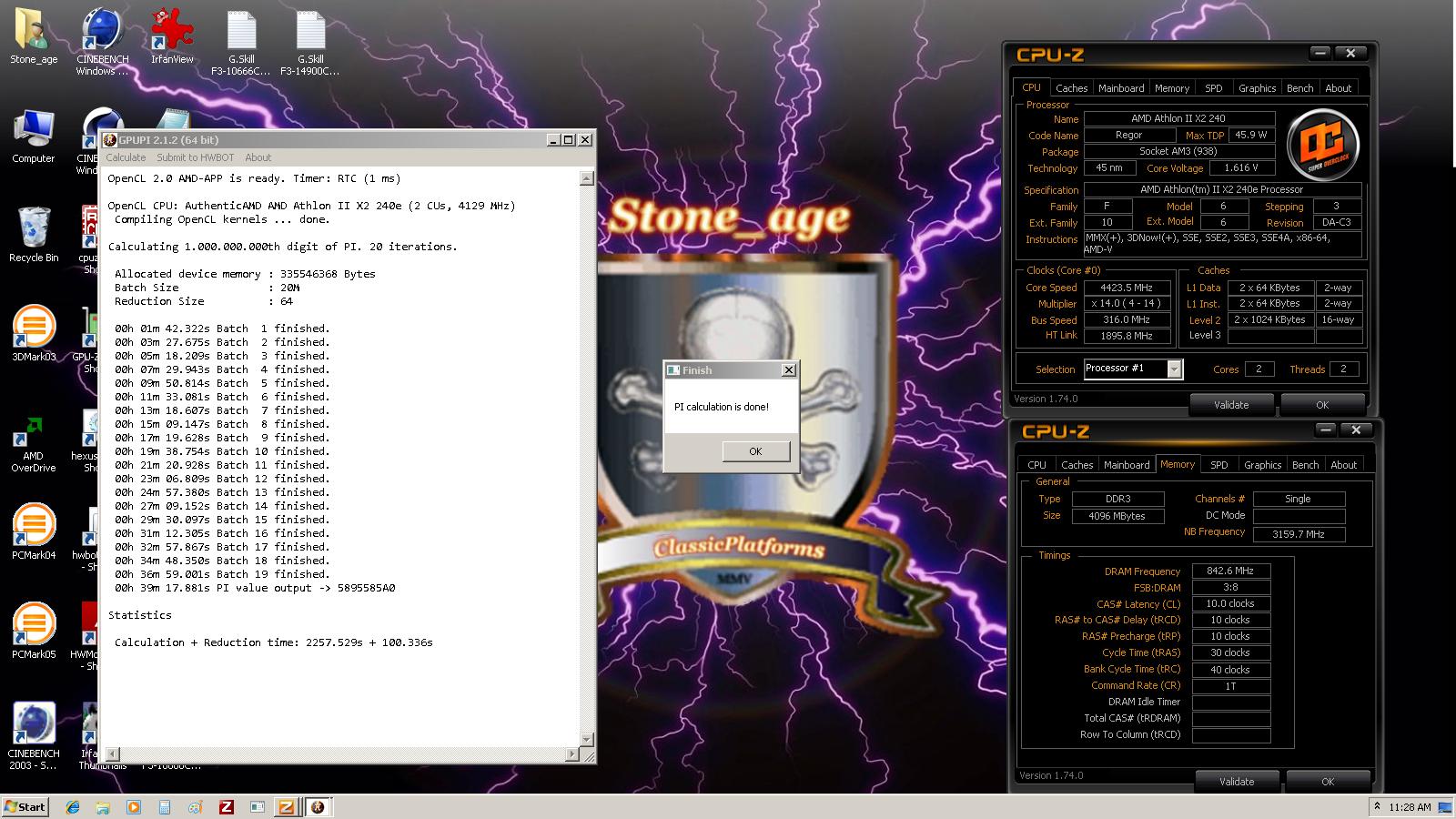This screenshot has height=819, width=1456.
Task: Click the system clock 11:28 AM
Action: click(x=1410, y=807)
